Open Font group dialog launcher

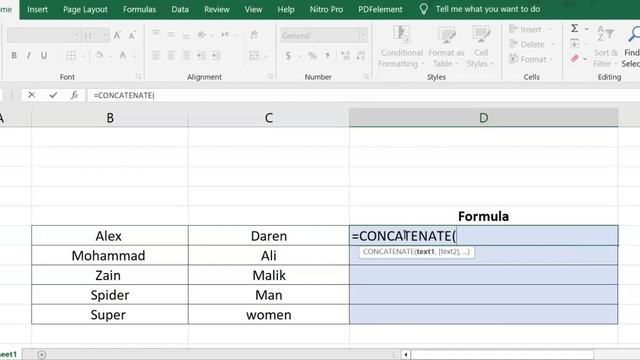138,77
